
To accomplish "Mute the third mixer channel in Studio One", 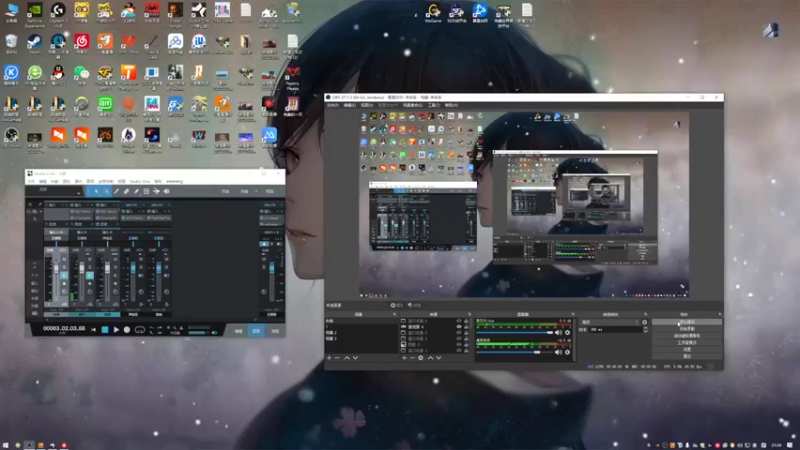I will 115,259.
